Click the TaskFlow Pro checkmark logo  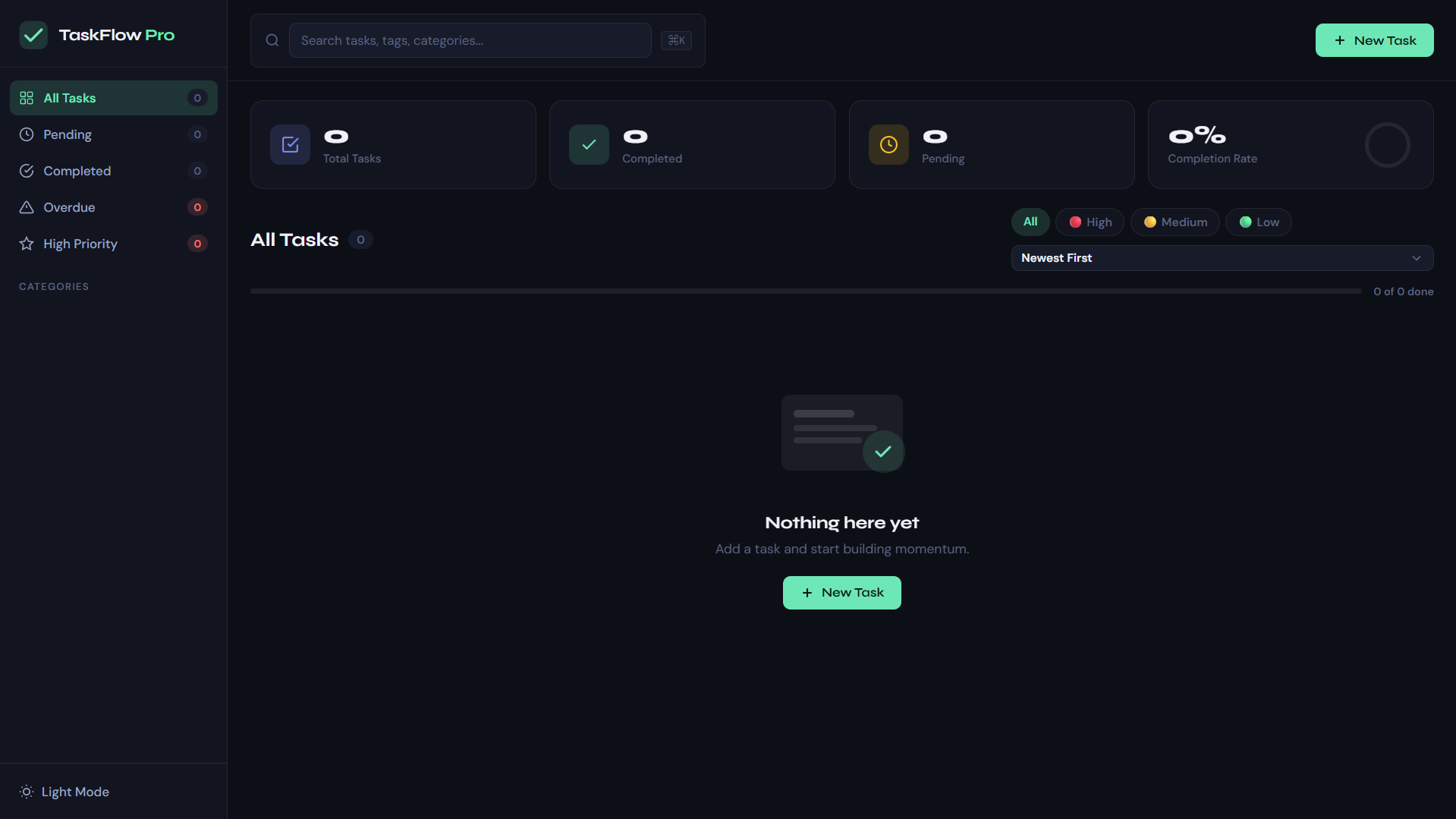point(33,35)
